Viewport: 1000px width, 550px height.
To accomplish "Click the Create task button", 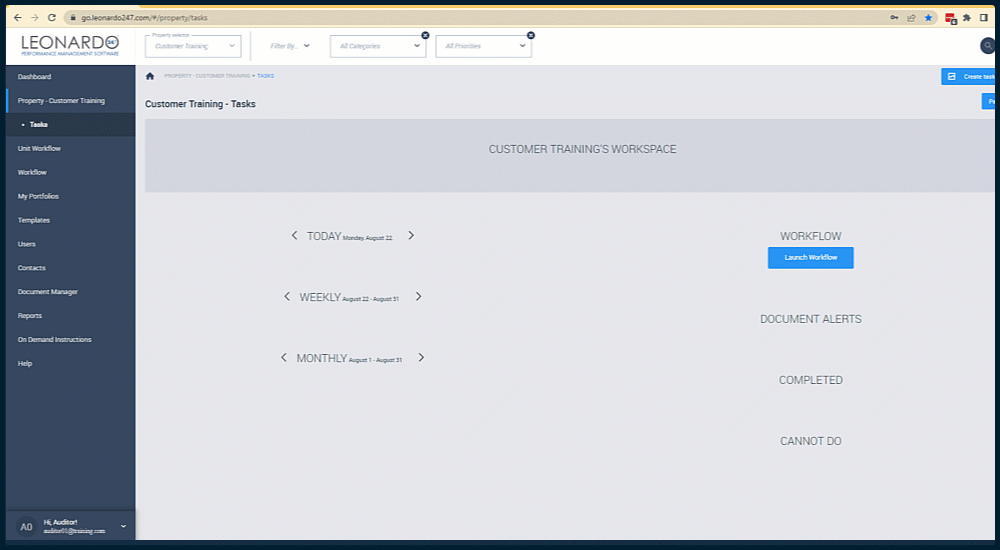I will click(969, 77).
